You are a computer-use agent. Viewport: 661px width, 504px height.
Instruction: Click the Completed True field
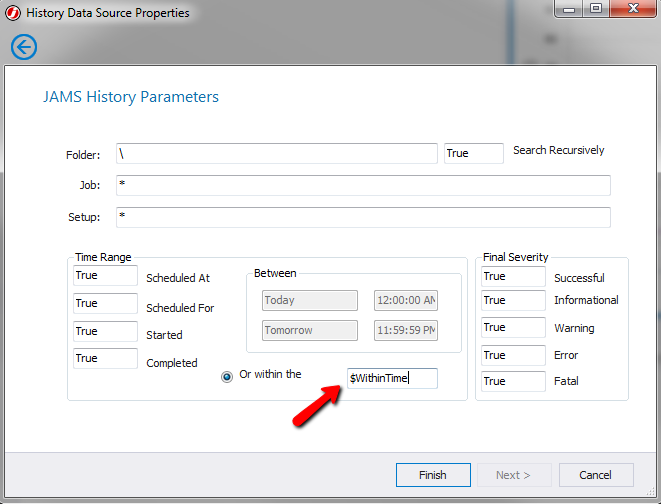[105, 358]
